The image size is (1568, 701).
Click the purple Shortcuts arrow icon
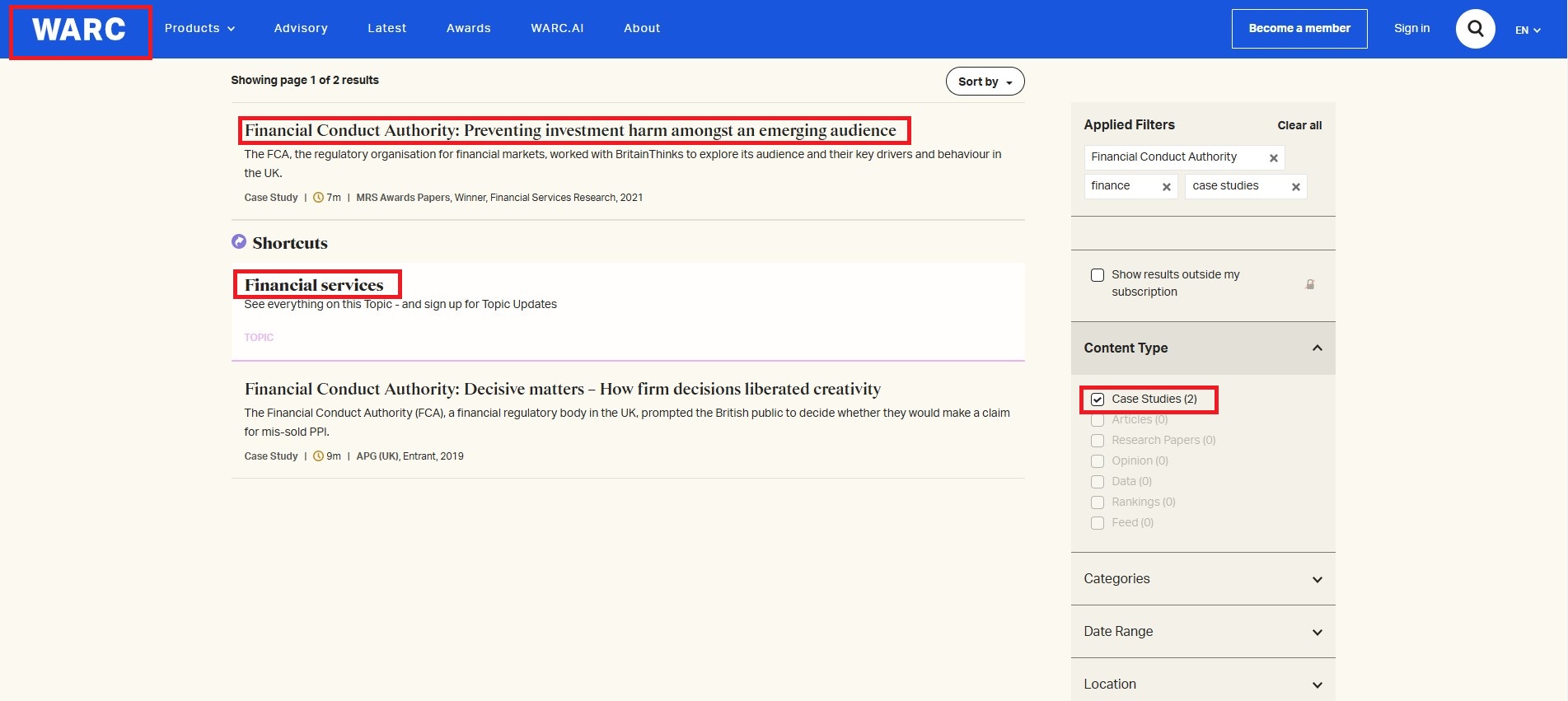pyautogui.click(x=239, y=241)
